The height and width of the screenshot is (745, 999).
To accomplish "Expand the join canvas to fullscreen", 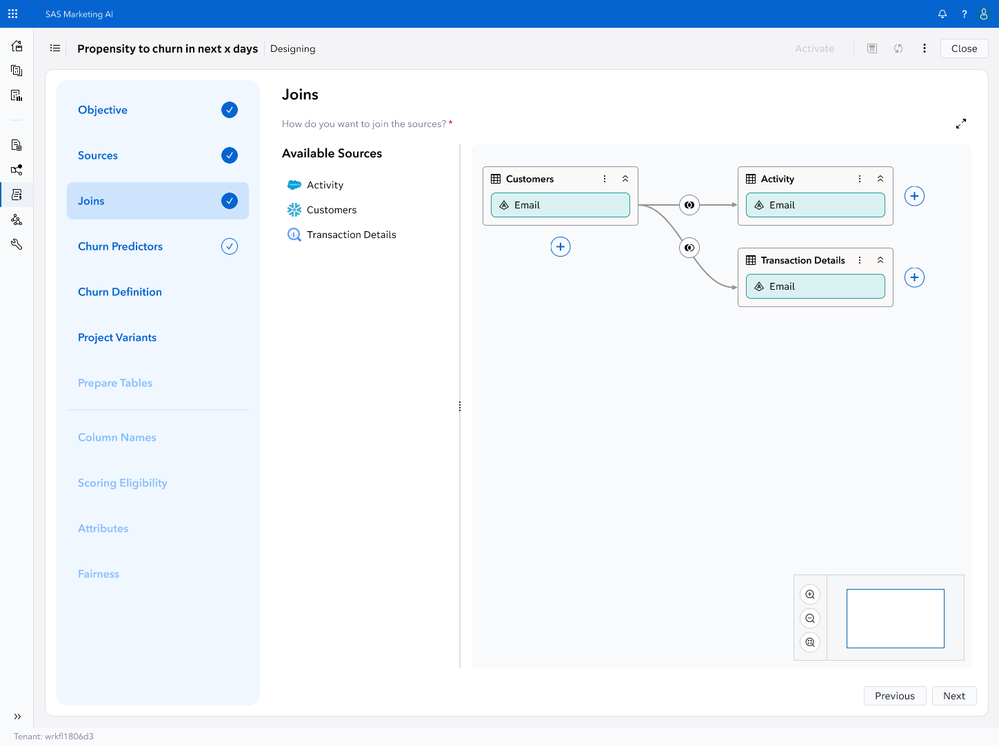I will coord(961,124).
